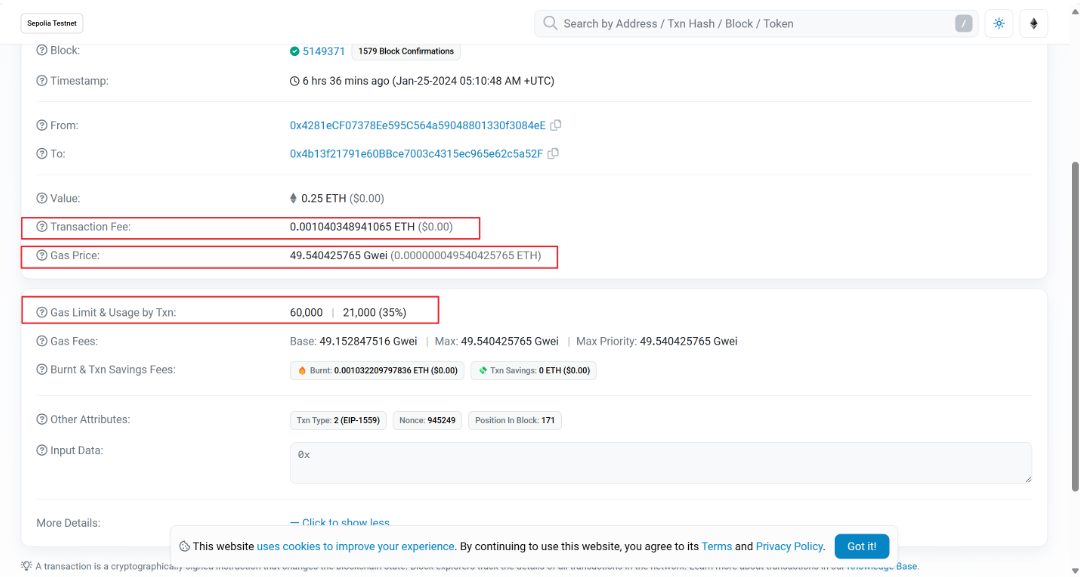Click the help icon next to Transaction Fee
1080x577 pixels.
click(x=41, y=227)
